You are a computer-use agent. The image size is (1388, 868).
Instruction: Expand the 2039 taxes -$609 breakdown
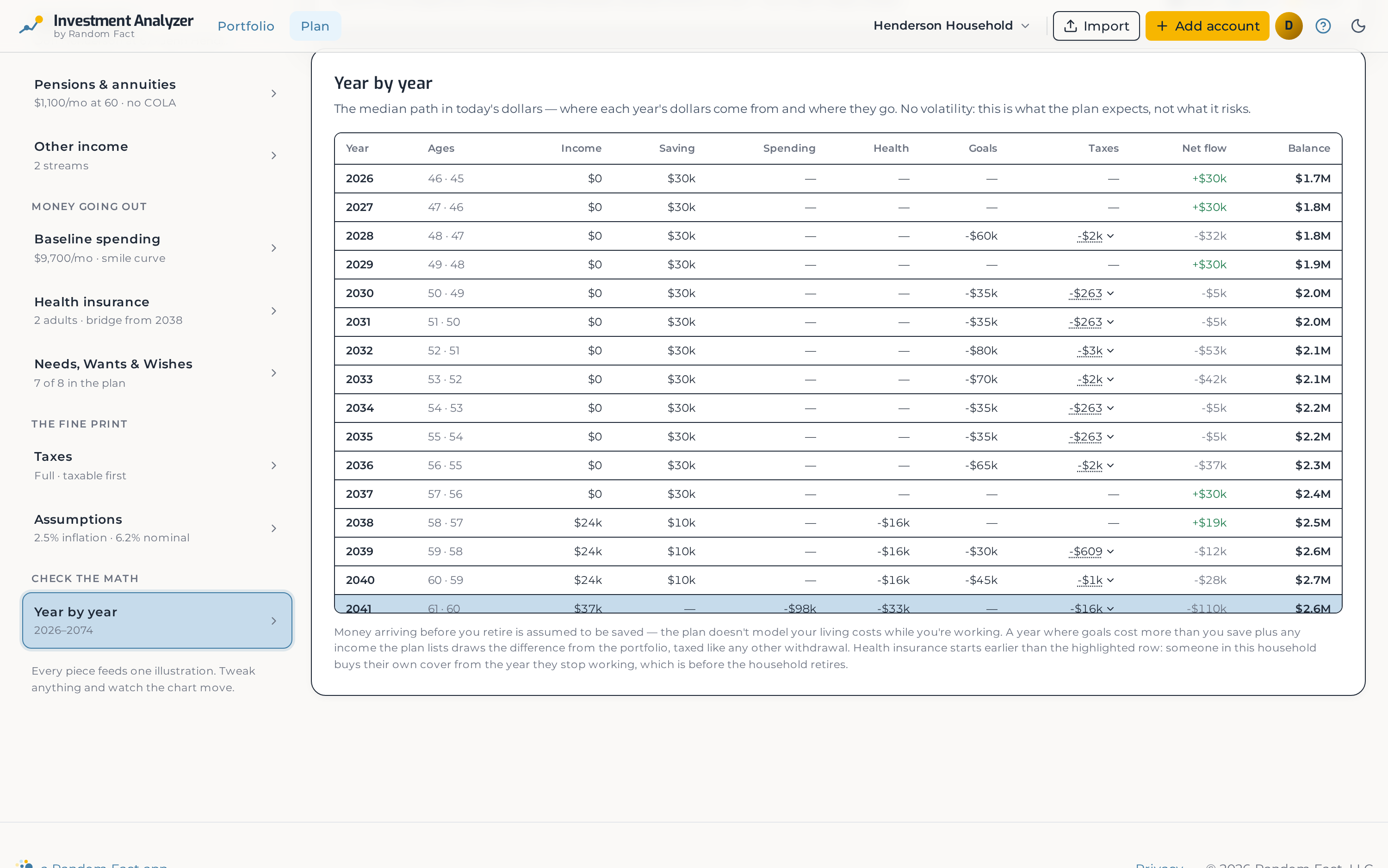(x=1092, y=552)
